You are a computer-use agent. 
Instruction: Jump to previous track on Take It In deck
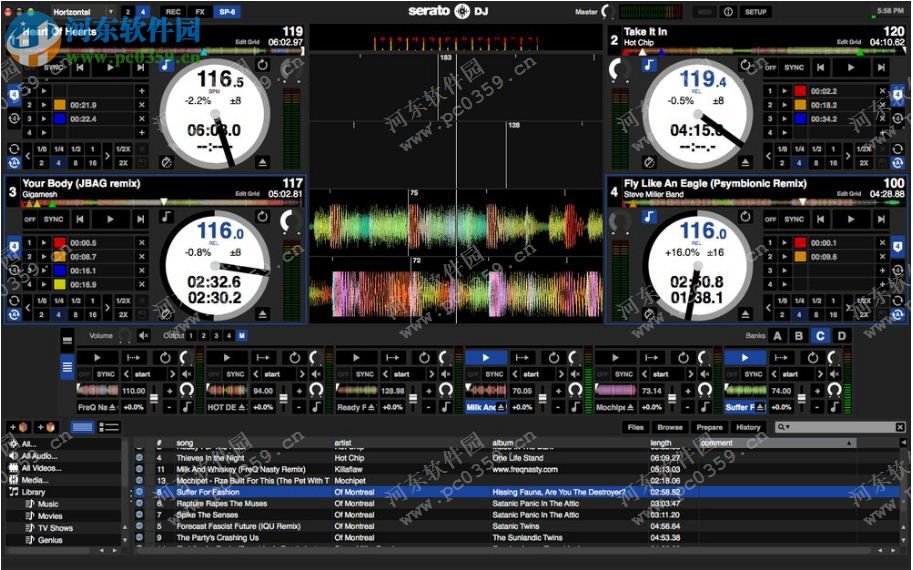pyautogui.click(x=820, y=68)
